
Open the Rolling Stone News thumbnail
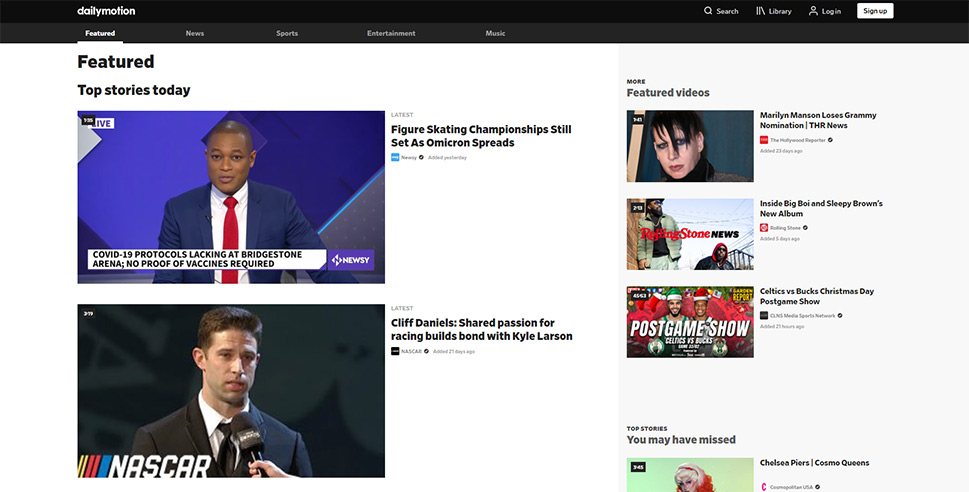690,234
